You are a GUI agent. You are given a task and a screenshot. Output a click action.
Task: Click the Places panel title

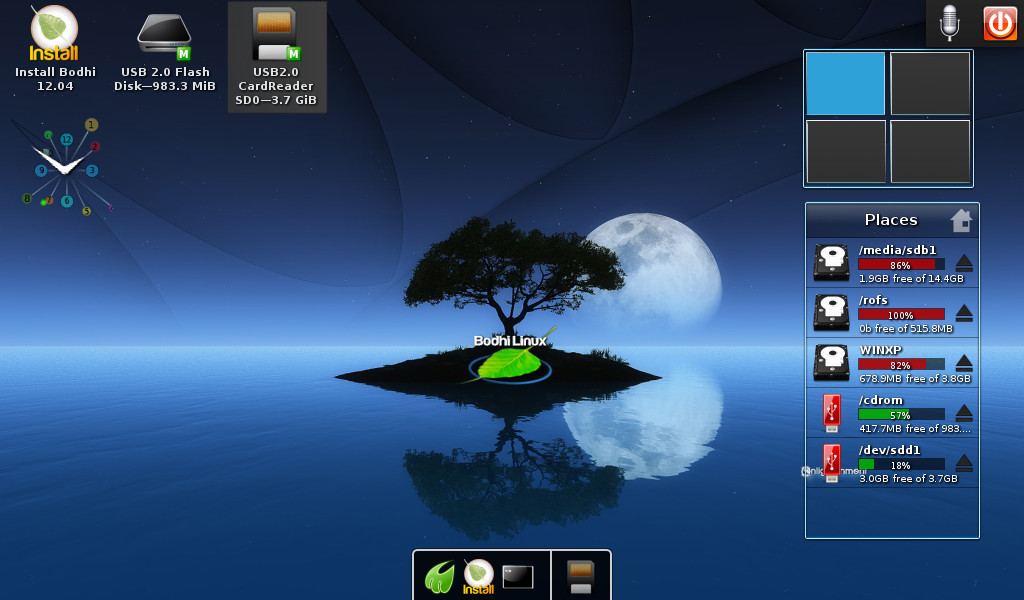click(x=891, y=220)
